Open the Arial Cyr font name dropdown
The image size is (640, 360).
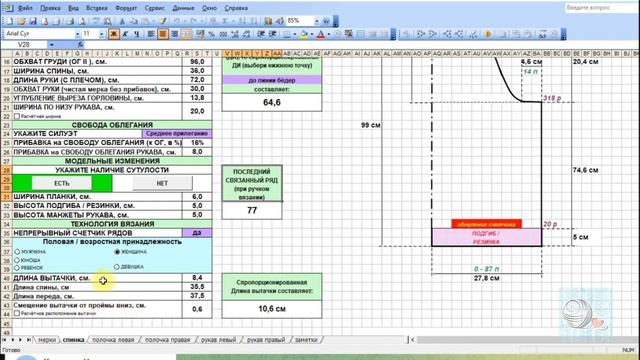tap(77, 34)
